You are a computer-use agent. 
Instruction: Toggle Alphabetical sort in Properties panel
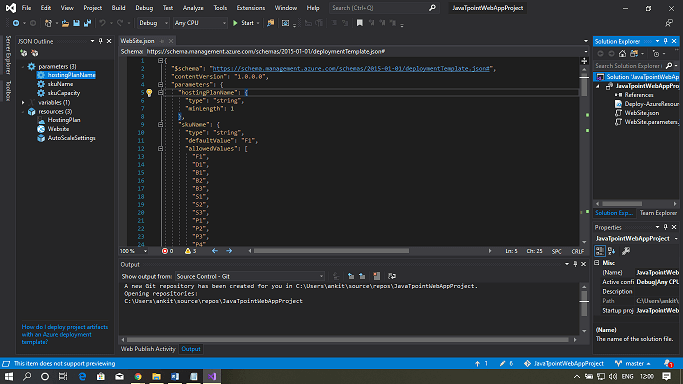point(612,251)
